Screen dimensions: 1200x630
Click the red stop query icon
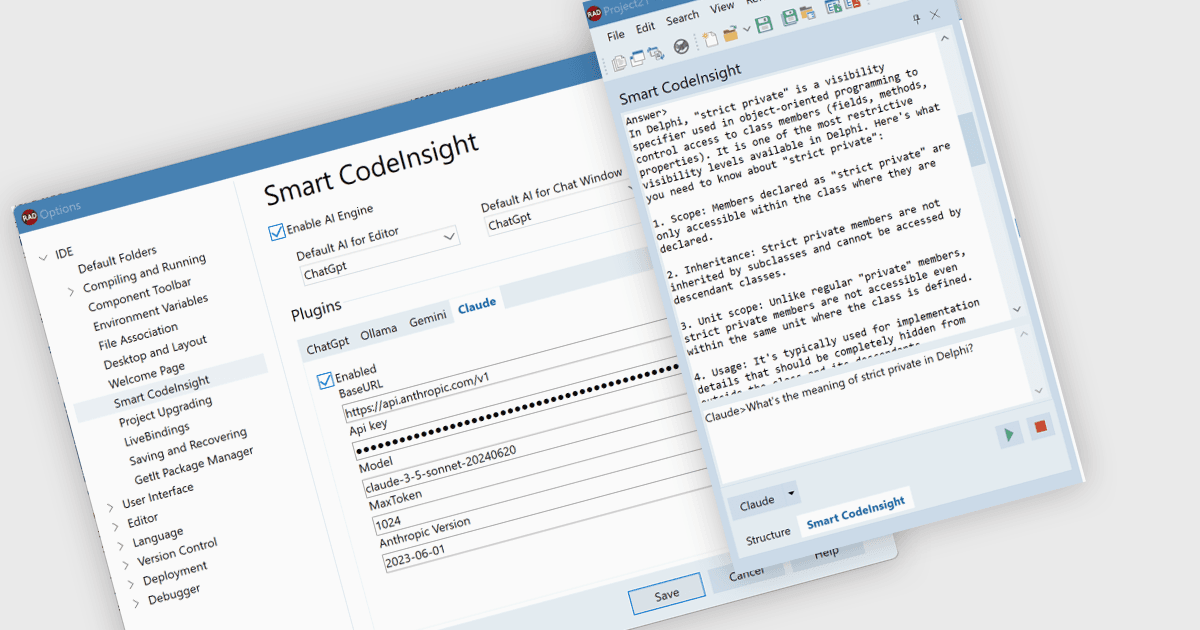tap(1040, 427)
